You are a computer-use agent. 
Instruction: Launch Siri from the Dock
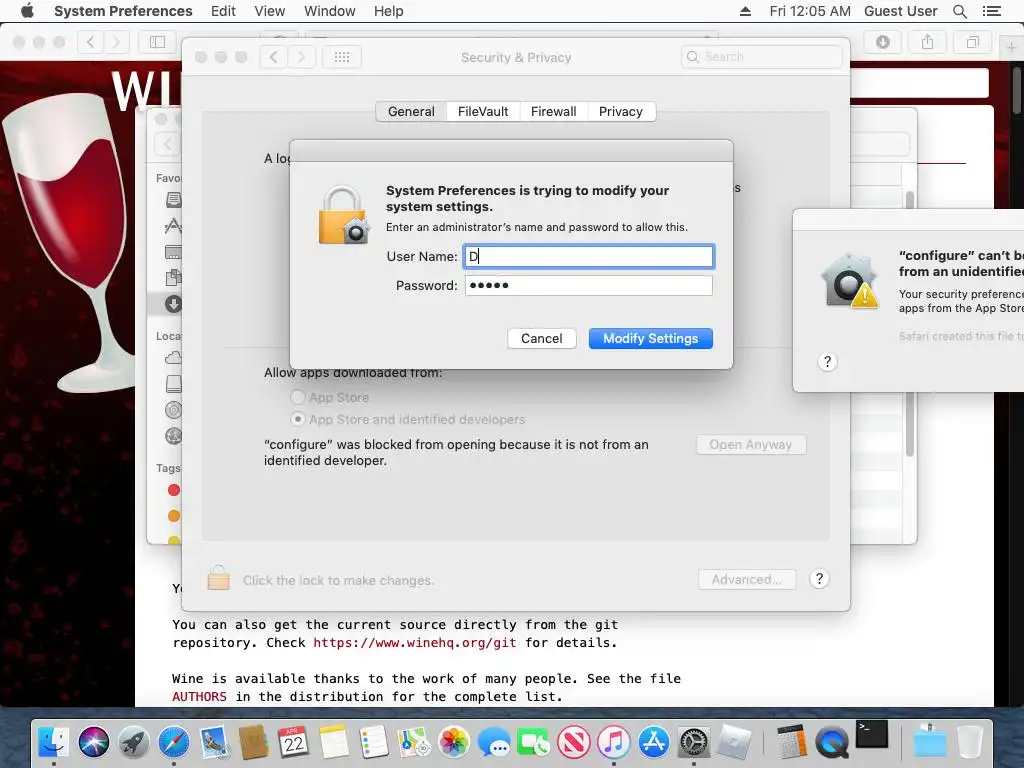point(93,743)
